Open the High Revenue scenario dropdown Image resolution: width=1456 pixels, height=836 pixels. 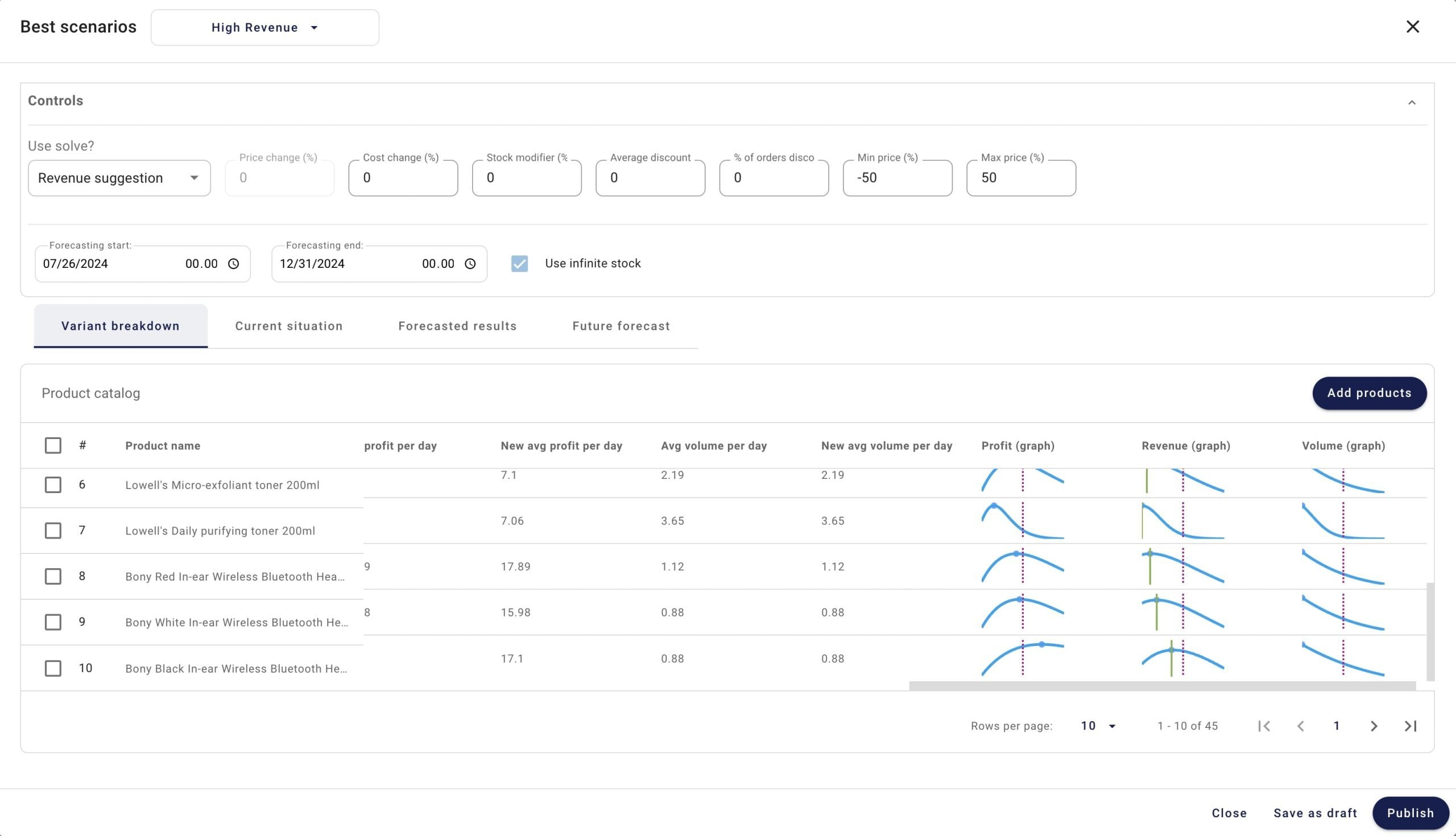tap(264, 27)
